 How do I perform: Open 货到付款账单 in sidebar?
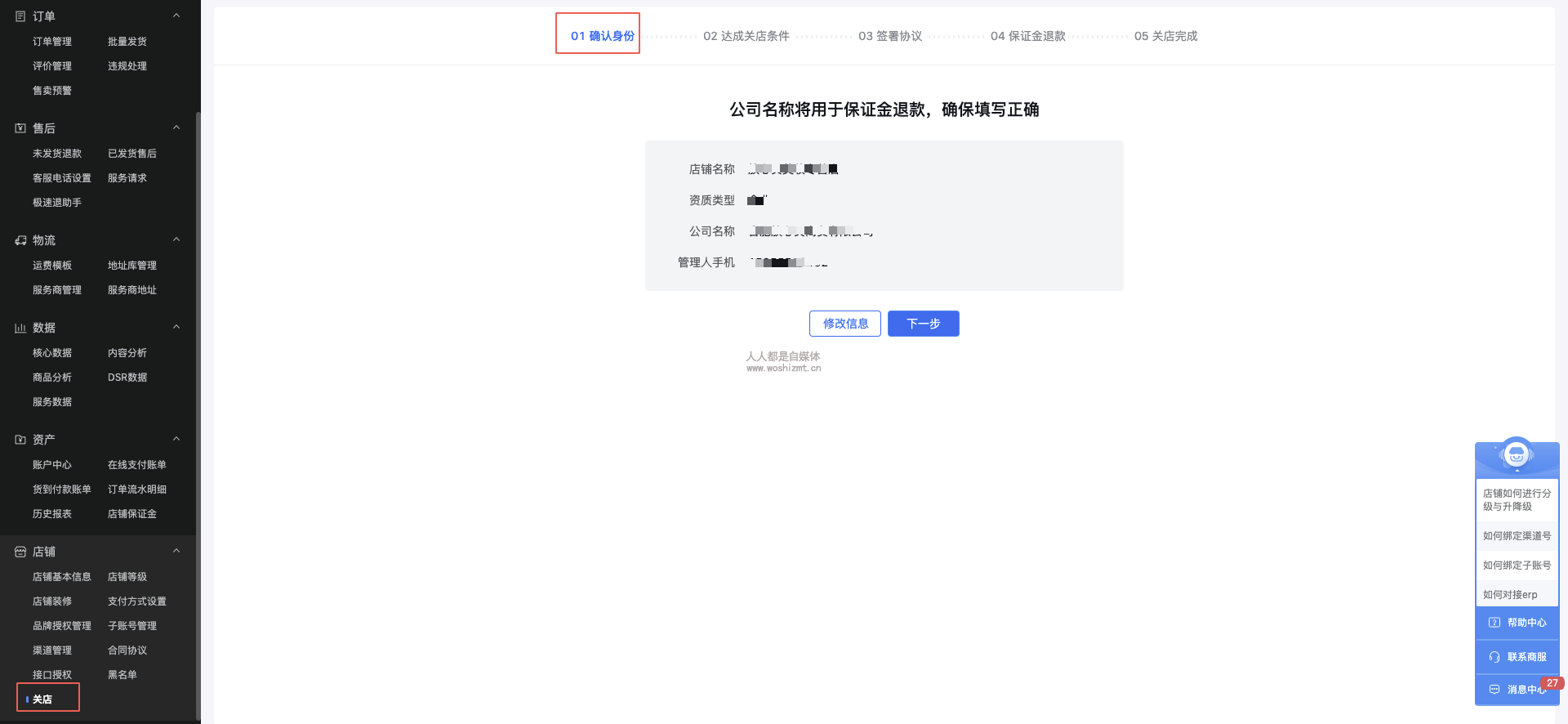coord(62,489)
